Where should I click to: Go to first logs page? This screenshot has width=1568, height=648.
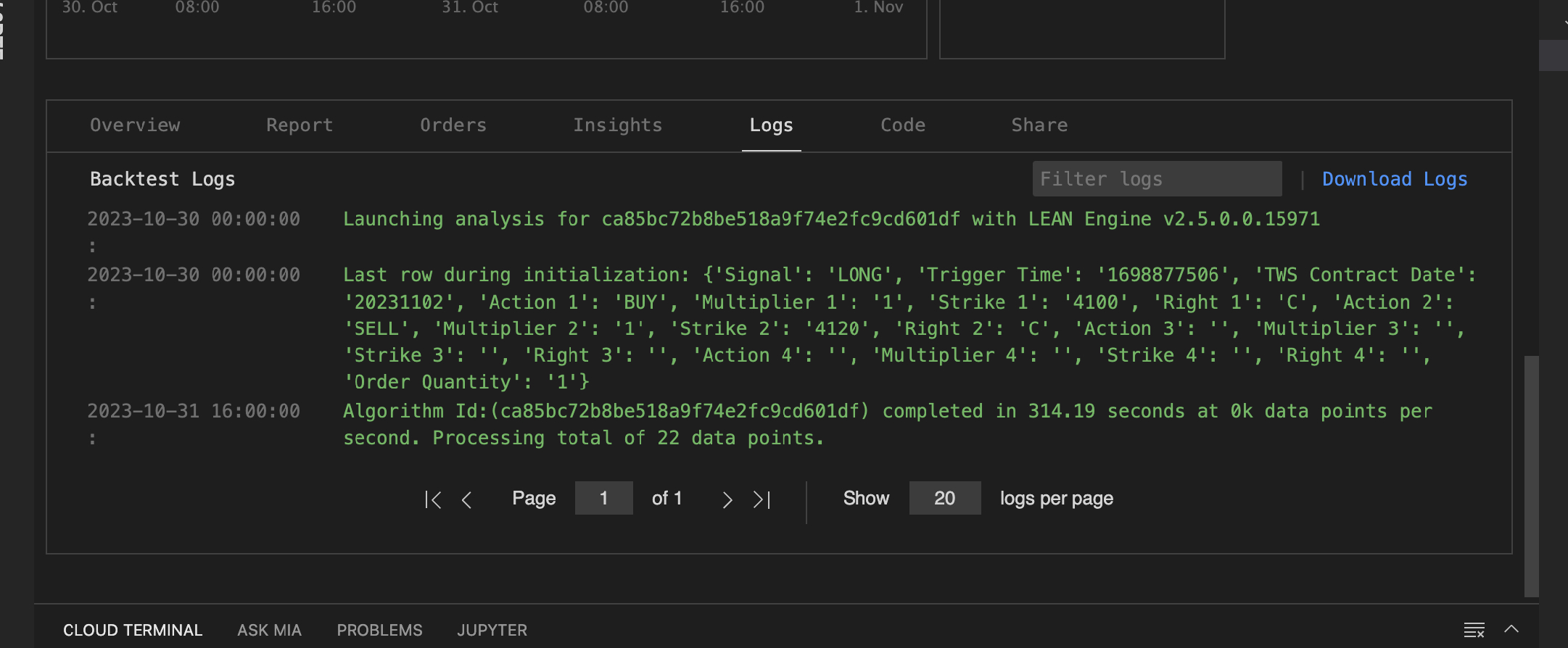click(433, 499)
